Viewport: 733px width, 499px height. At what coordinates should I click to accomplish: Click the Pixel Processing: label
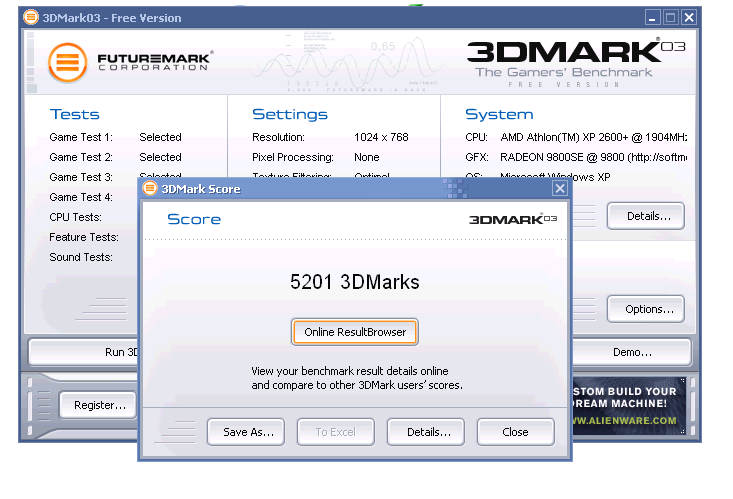pos(293,157)
